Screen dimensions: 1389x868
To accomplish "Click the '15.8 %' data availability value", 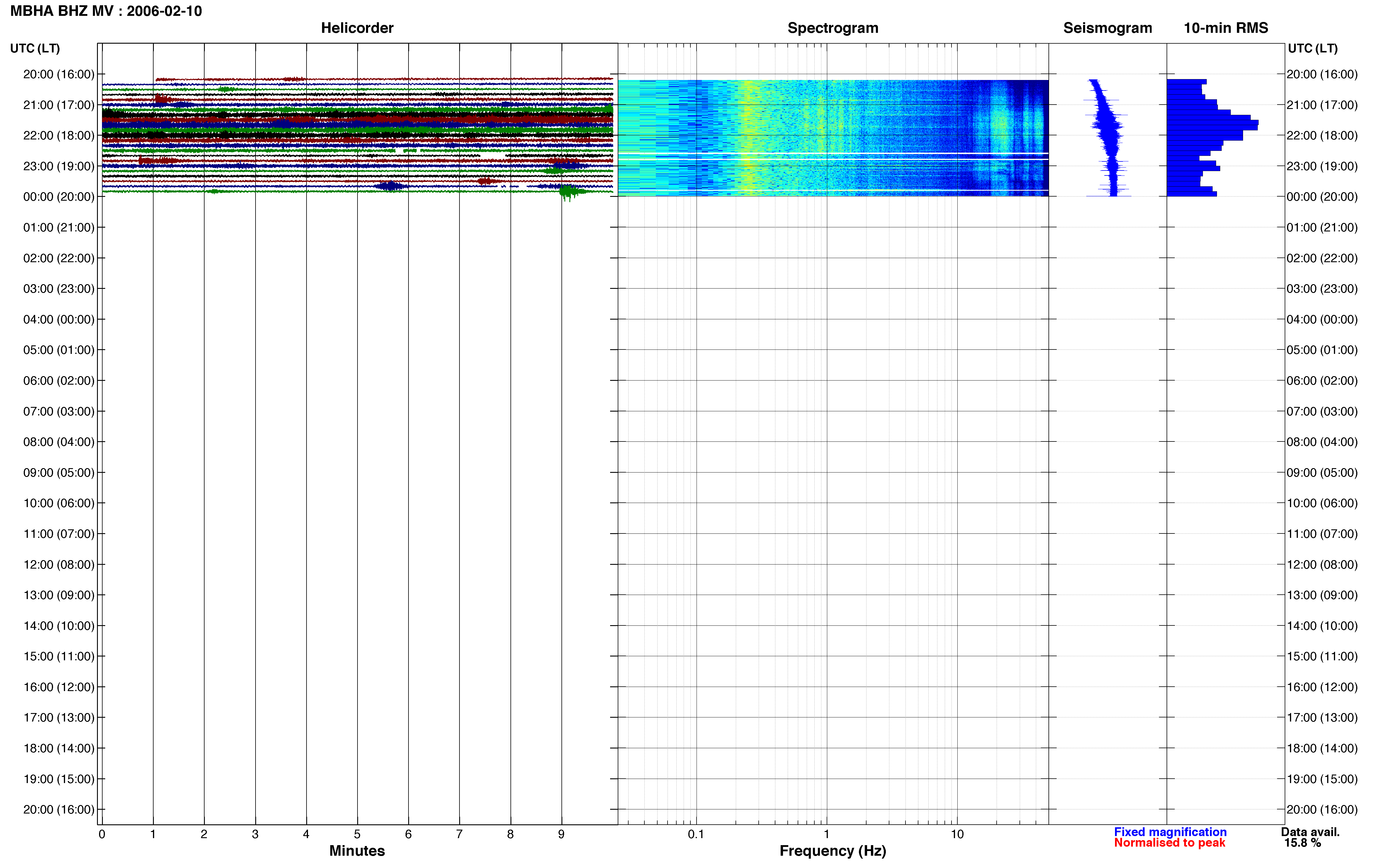I will pos(1303,843).
